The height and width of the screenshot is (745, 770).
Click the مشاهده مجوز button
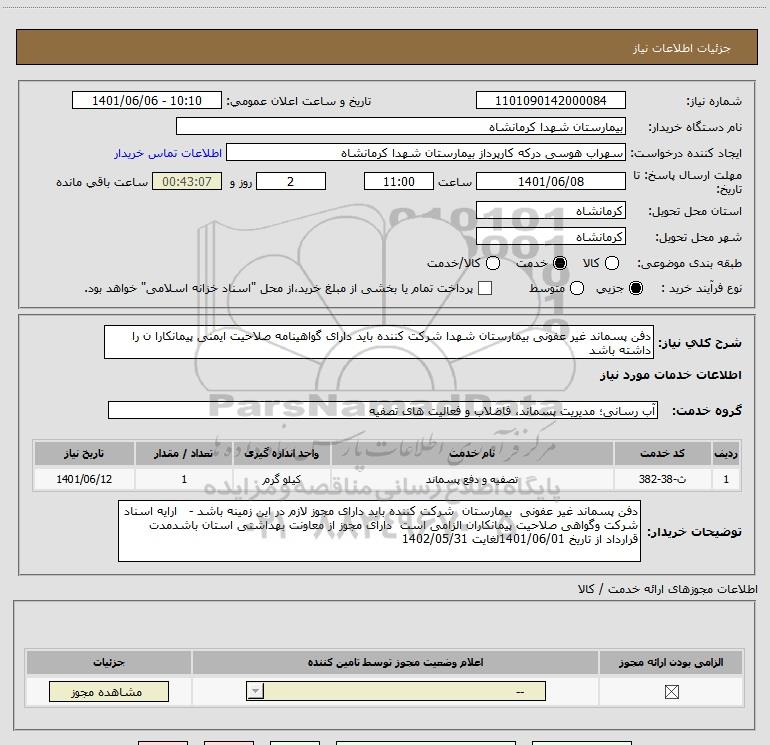(109, 691)
